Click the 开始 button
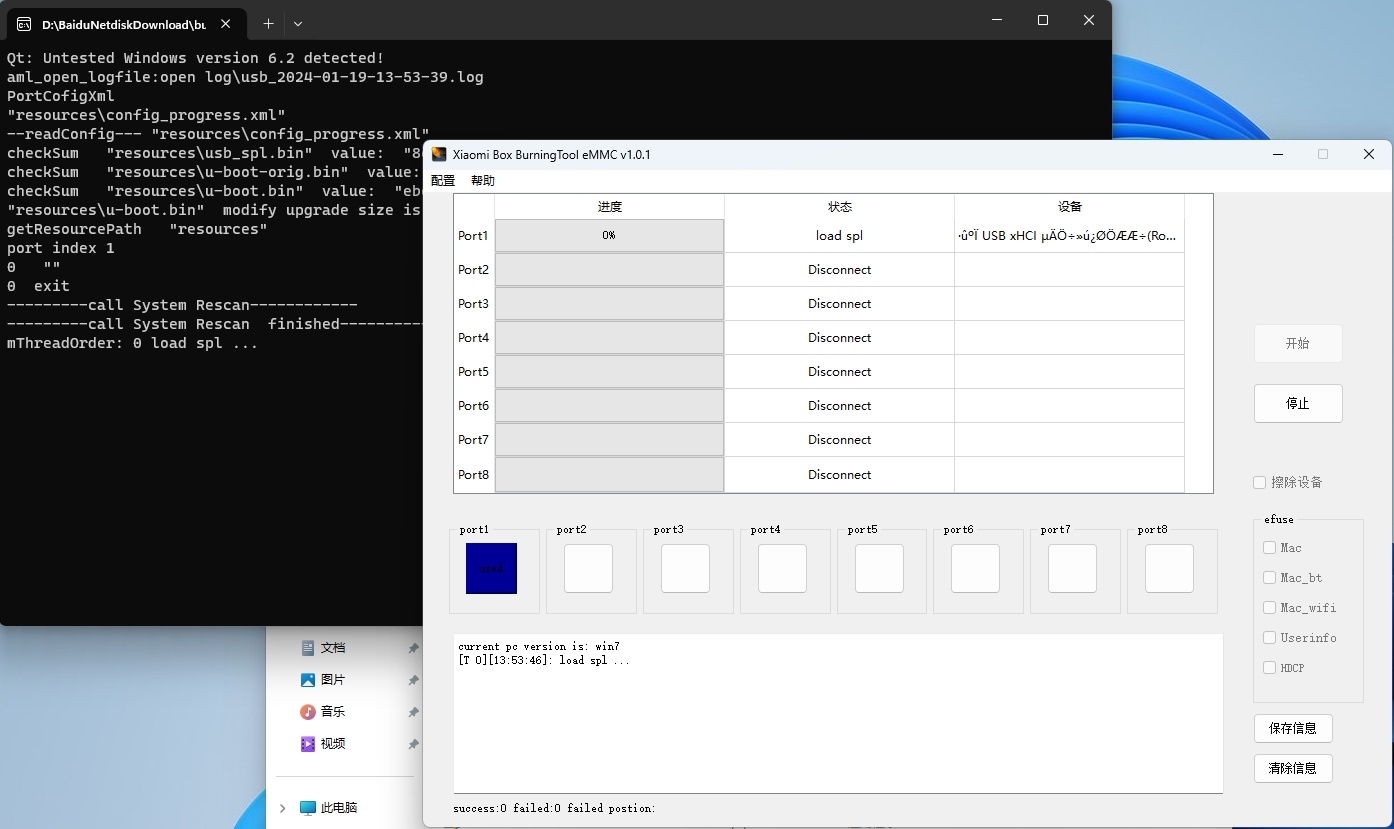This screenshot has width=1394, height=829. (1298, 343)
